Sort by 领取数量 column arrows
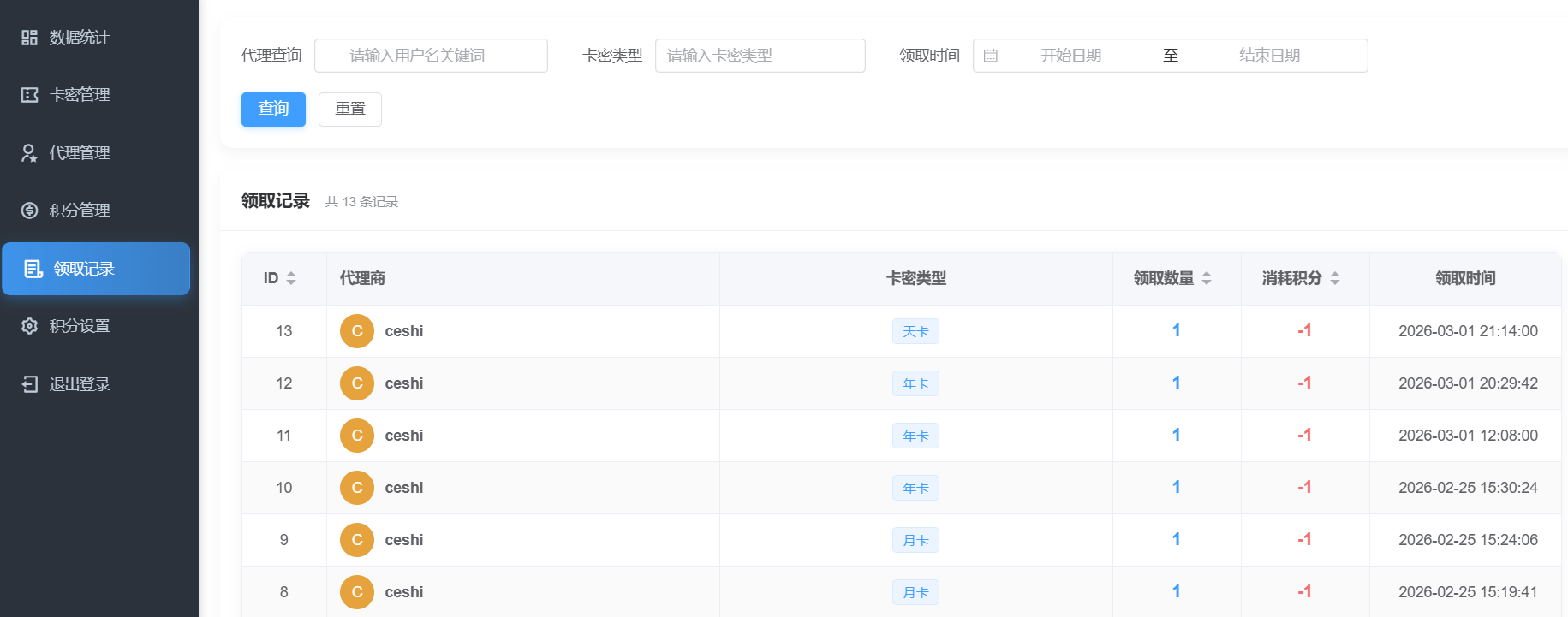 coord(1207,278)
